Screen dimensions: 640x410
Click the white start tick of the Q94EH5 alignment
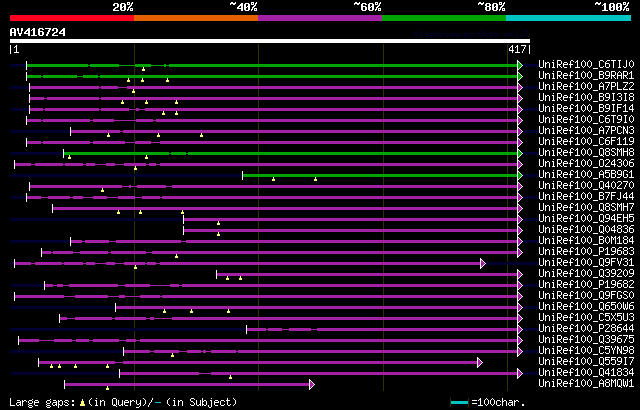click(x=184, y=219)
